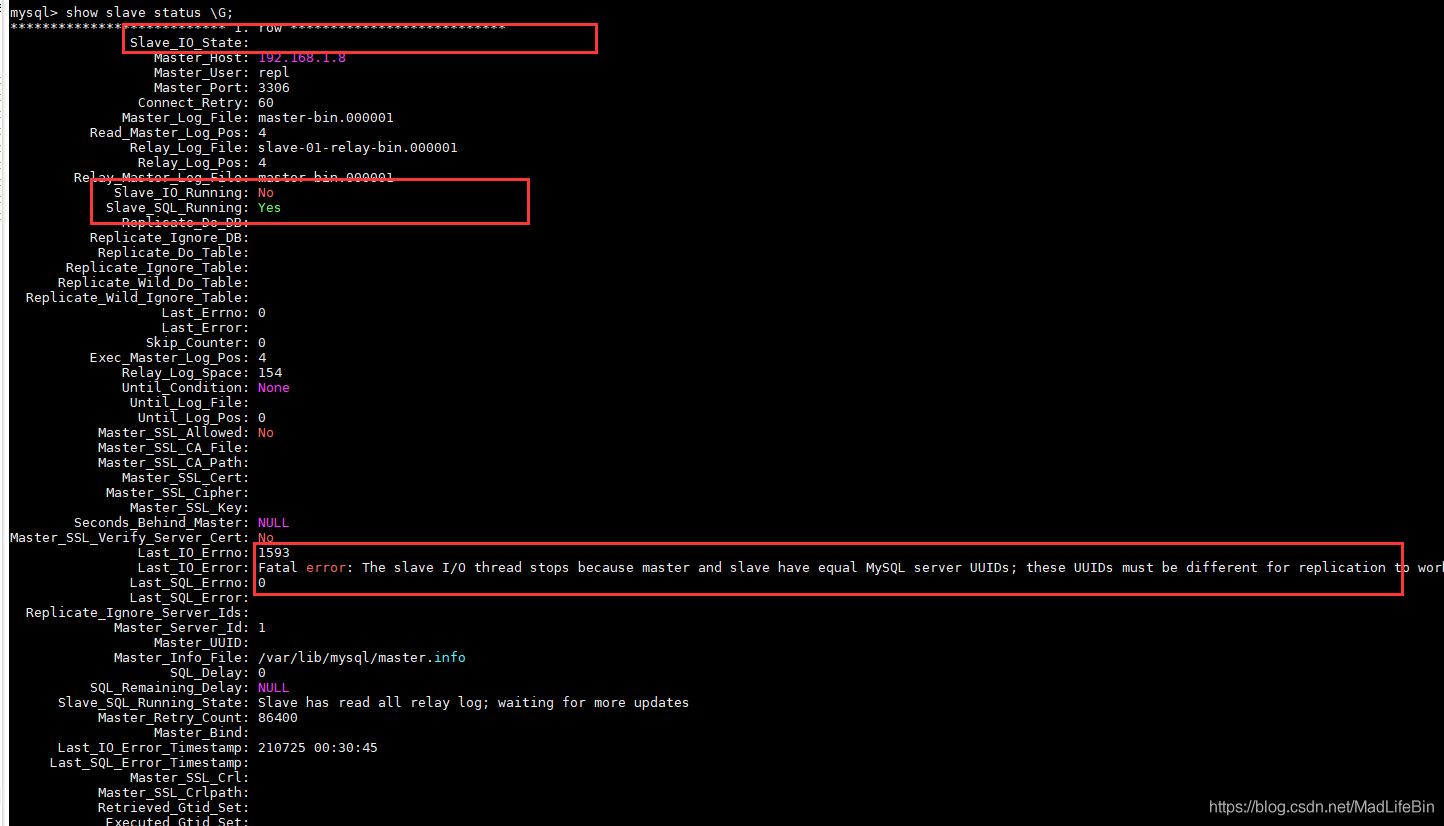Screen dimensions: 1444x826
Task: Click the Master_Retry_Count value 86400
Action: point(277,718)
